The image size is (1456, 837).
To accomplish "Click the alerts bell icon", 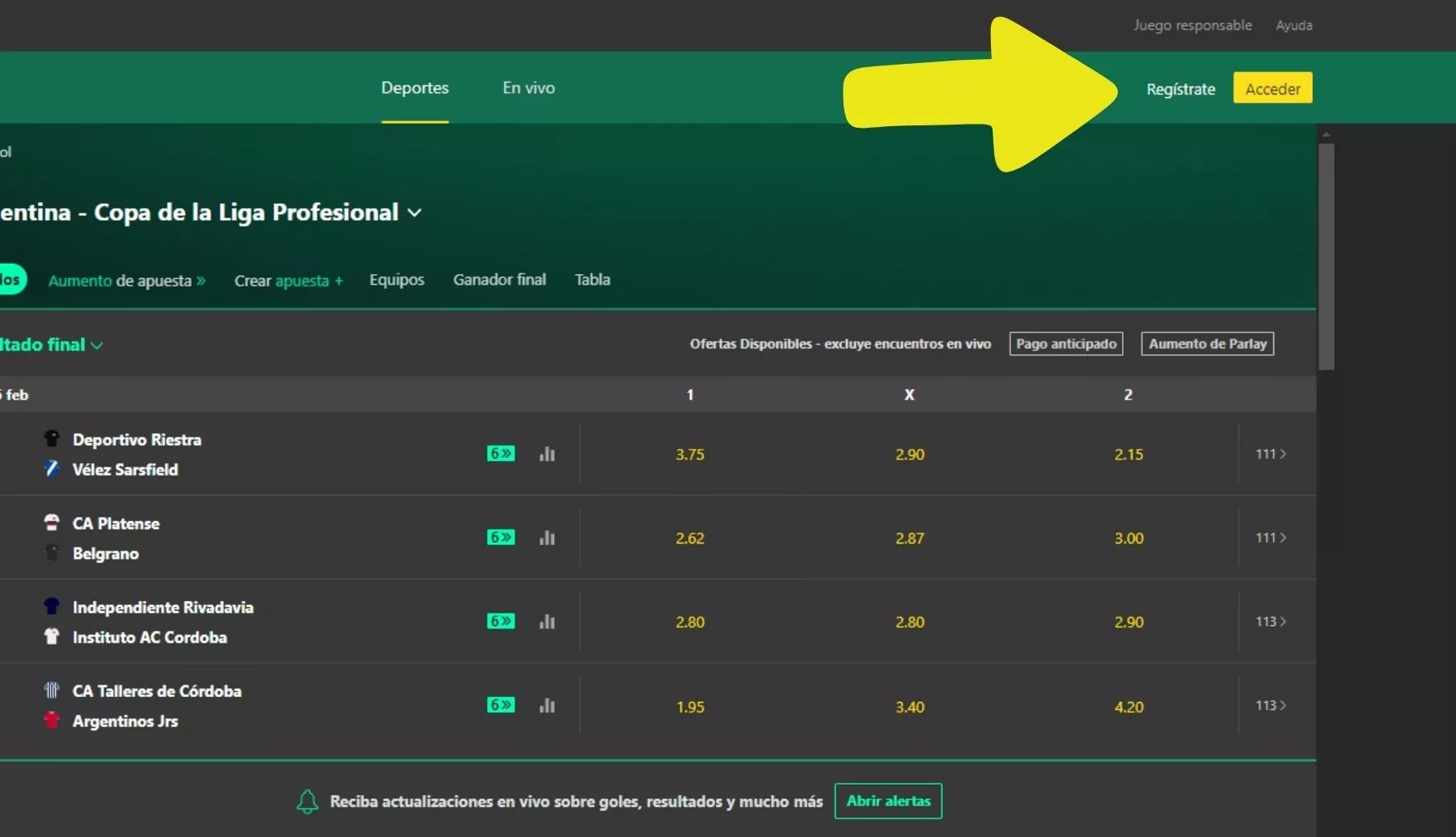I will click(307, 801).
